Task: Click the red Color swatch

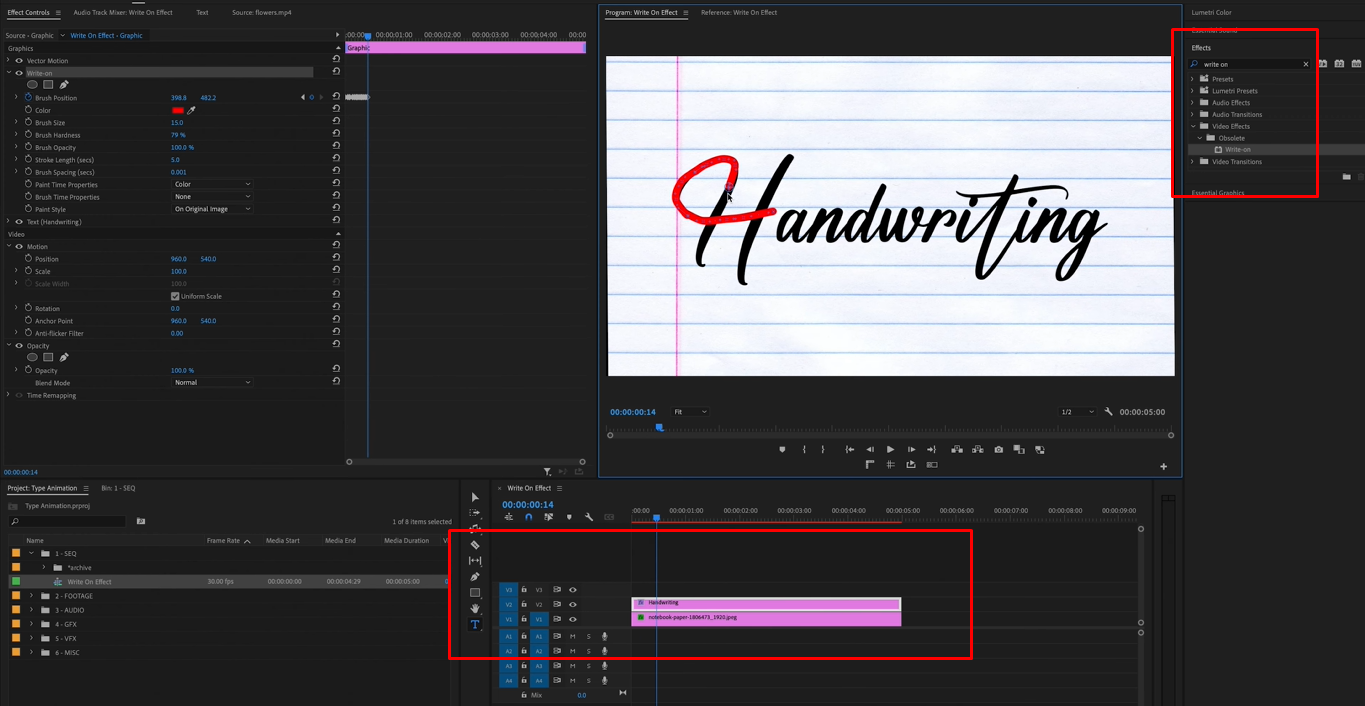Action: (x=178, y=110)
